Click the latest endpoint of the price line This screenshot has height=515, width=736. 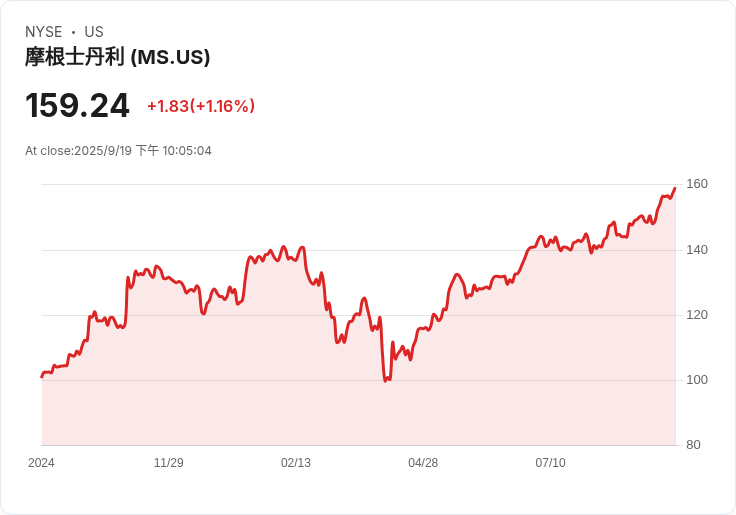(x=675, y=188)
